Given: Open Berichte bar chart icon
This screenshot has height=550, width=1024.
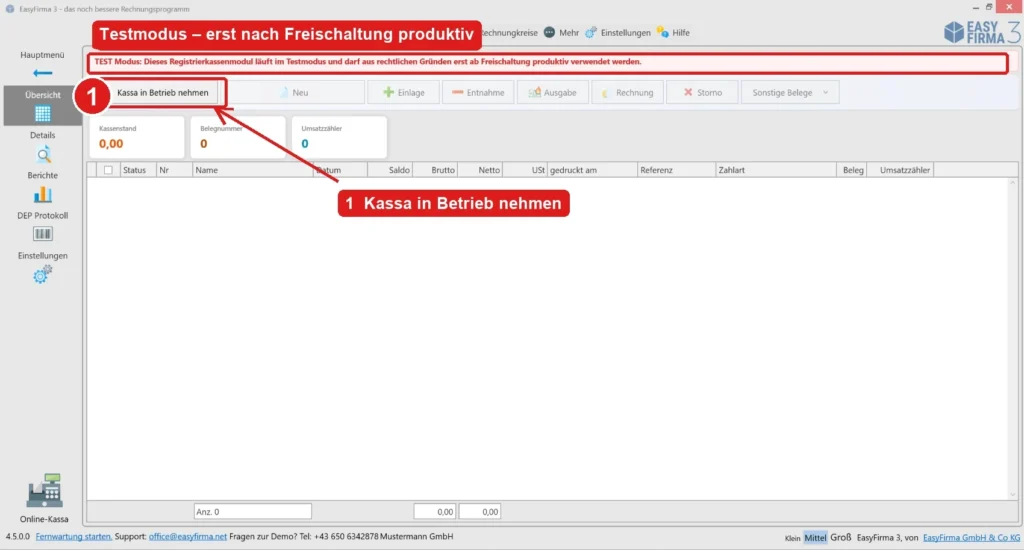Looking at the screenshot, I should click(x=42, y=195).
